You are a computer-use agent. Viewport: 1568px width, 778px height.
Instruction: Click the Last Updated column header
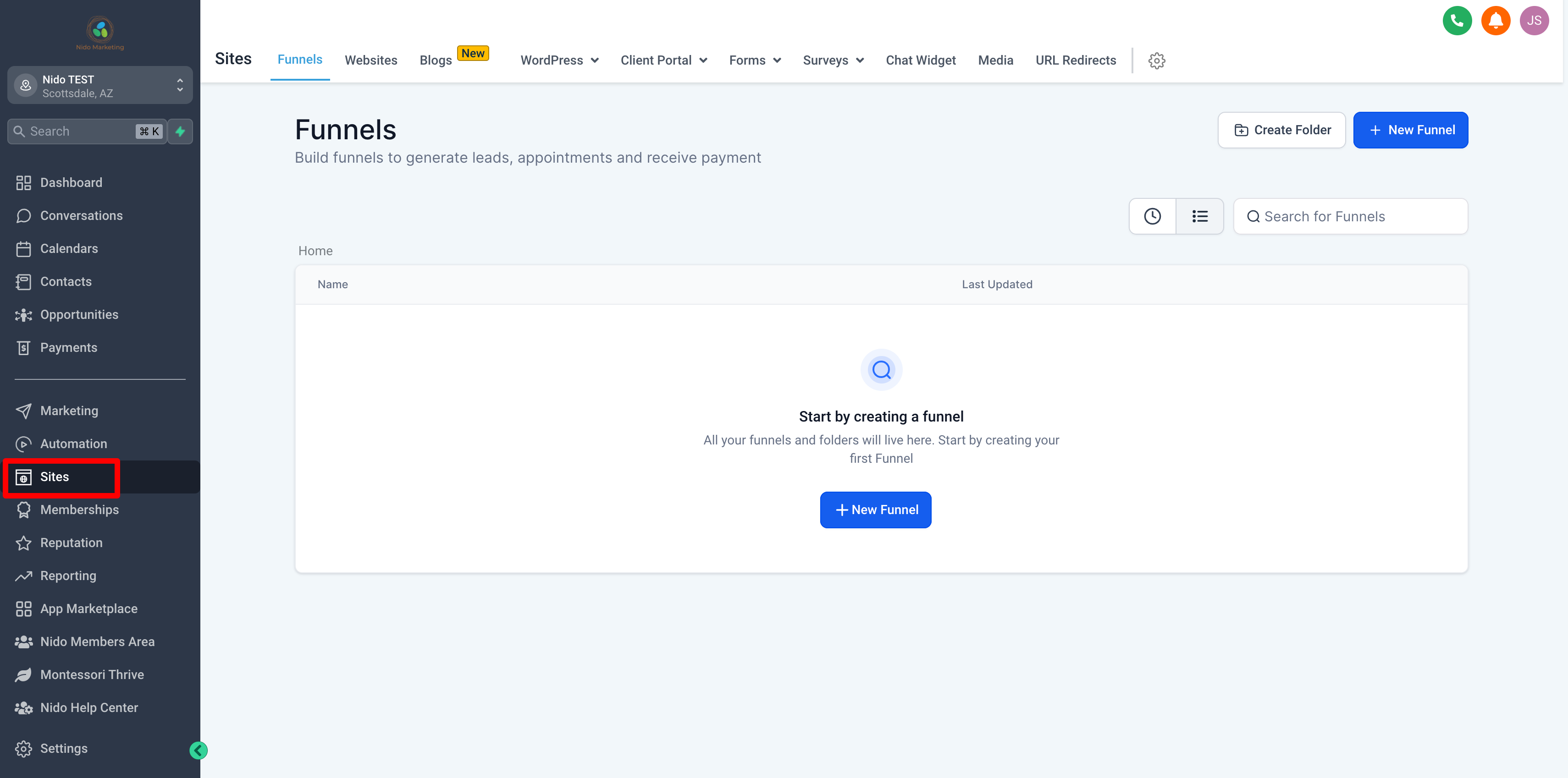(996, 284)
